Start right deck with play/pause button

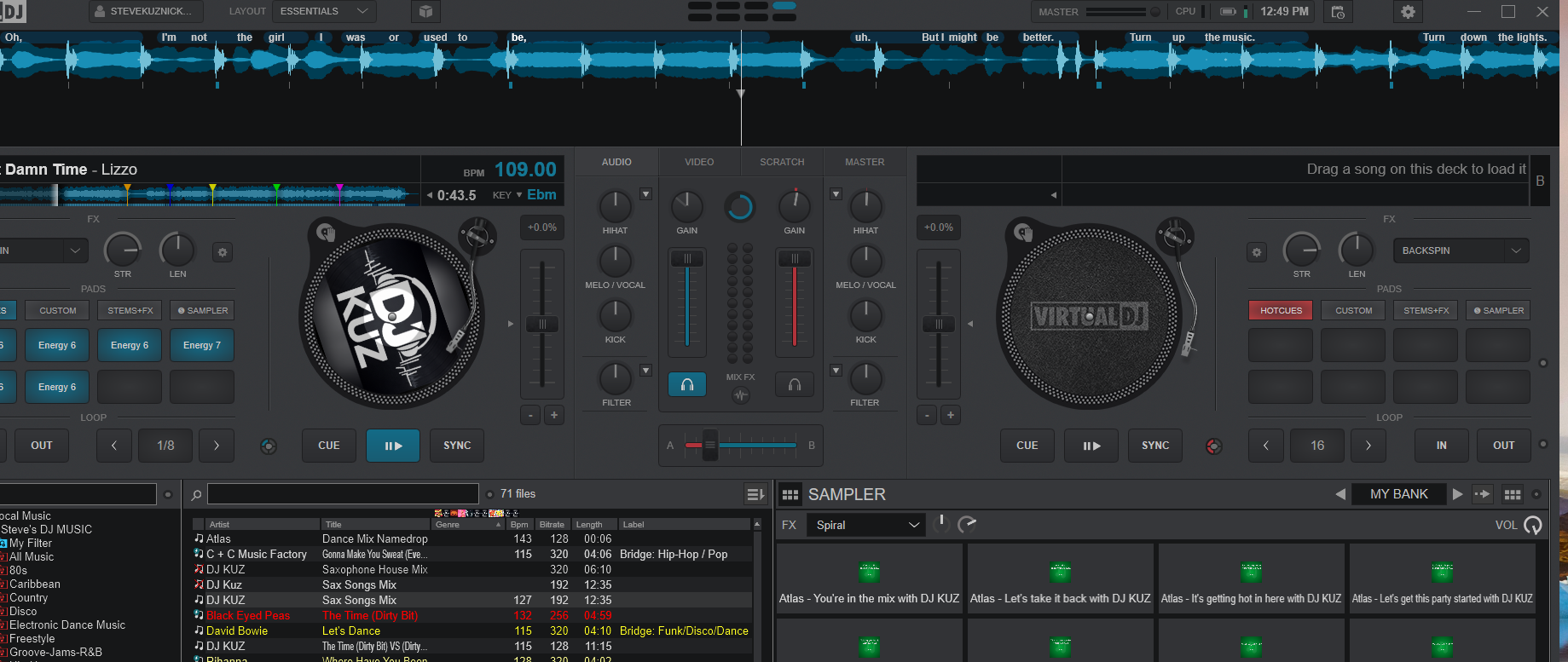(x=1091, y=446)
